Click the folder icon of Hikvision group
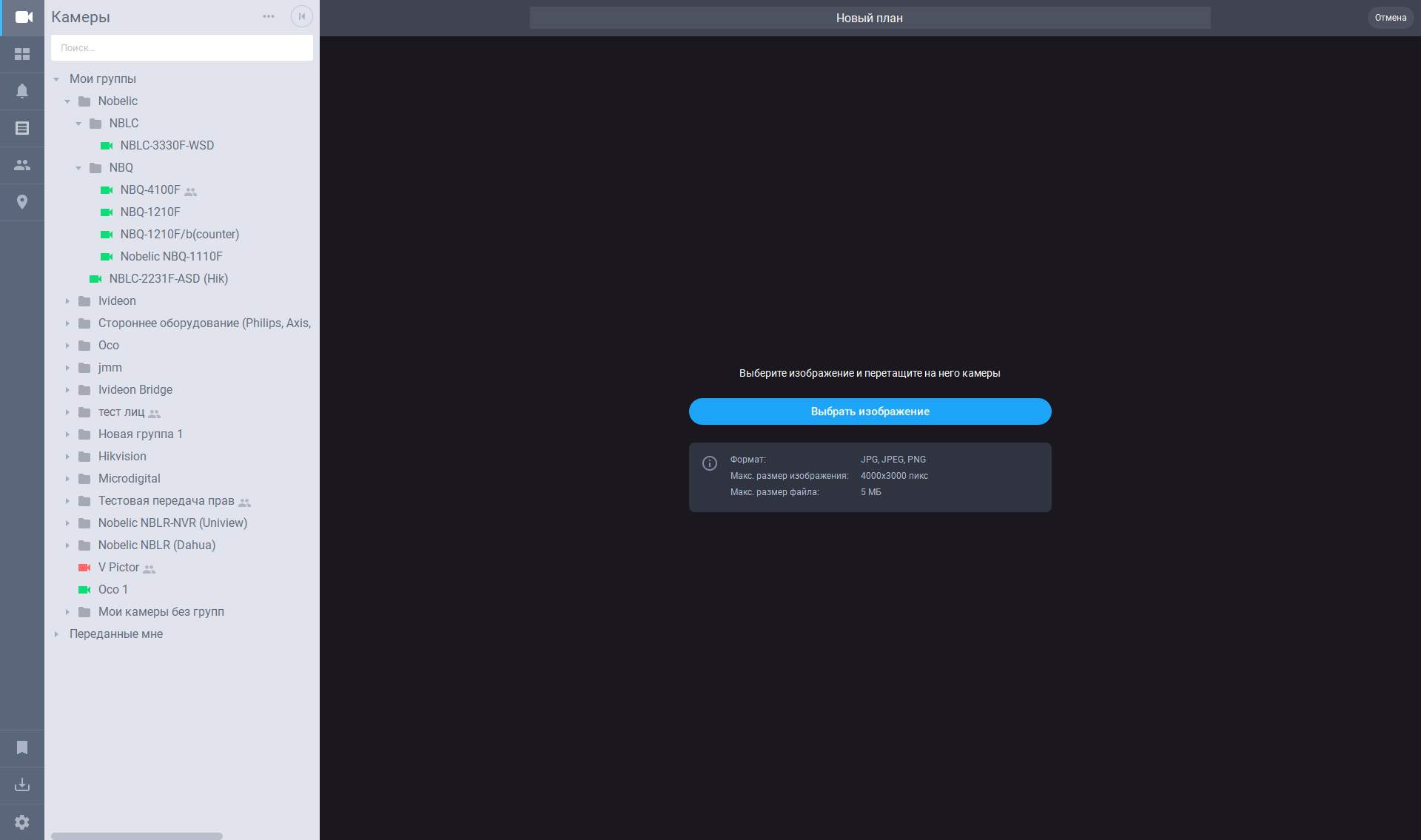The image size is (1421, 840). tap(84, 457)
